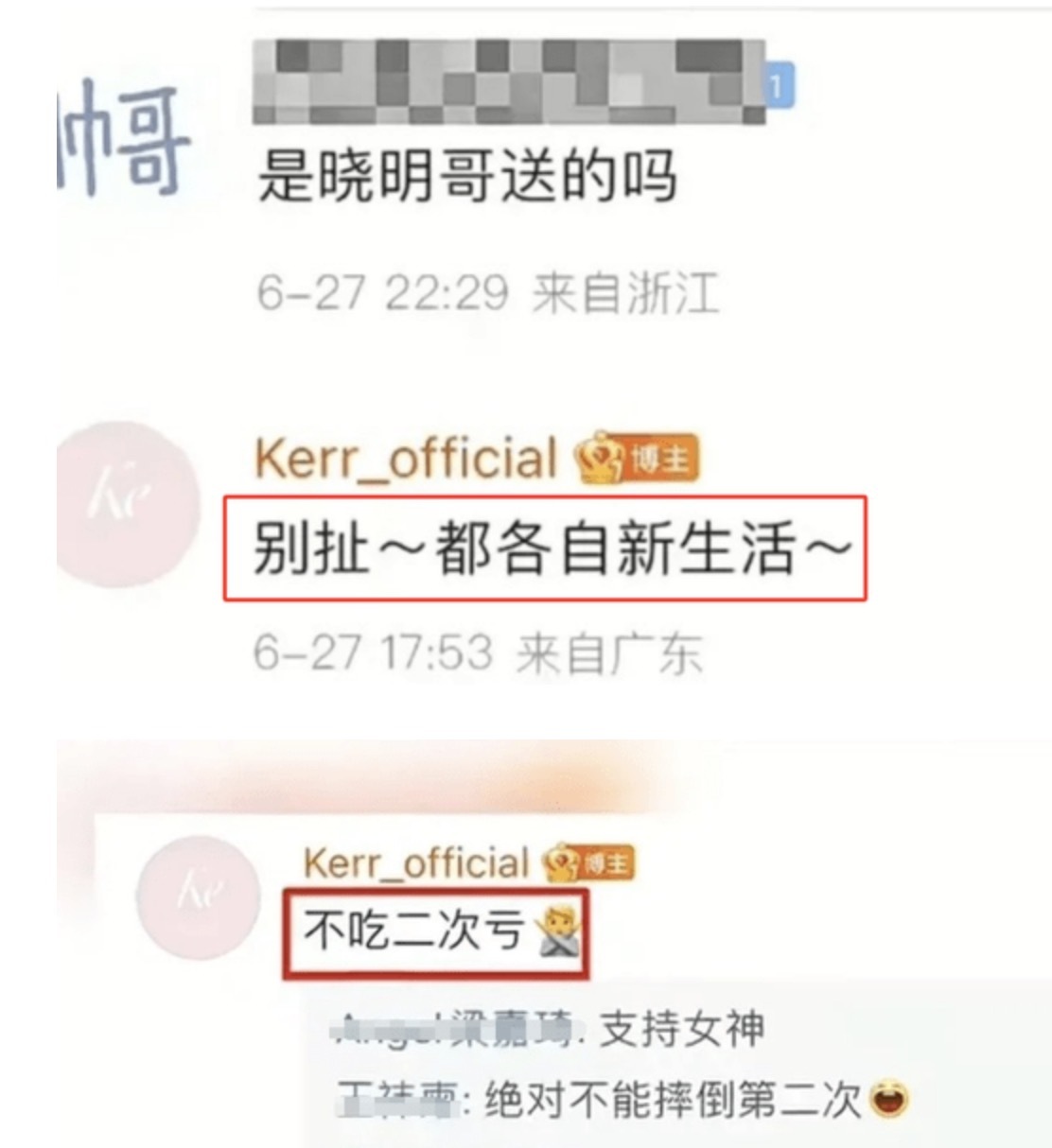This screenshot has height=1148, width=1052.
Task: Click the blue level badge beside blurred username
Action: pyautogui.click(x=779, y=87)
